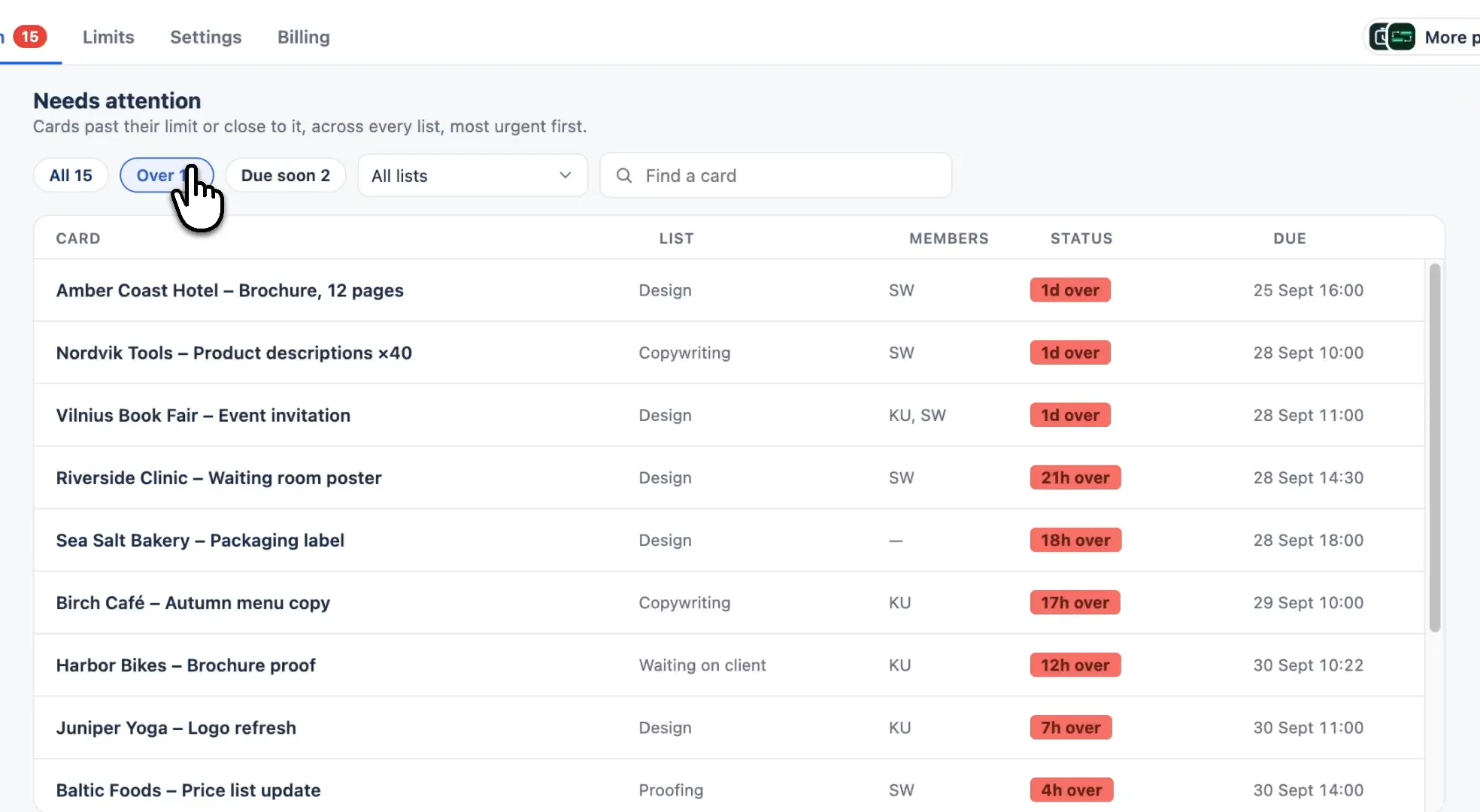Click Waiting on client list cell
1480x812 pixels.
point(702,665)
